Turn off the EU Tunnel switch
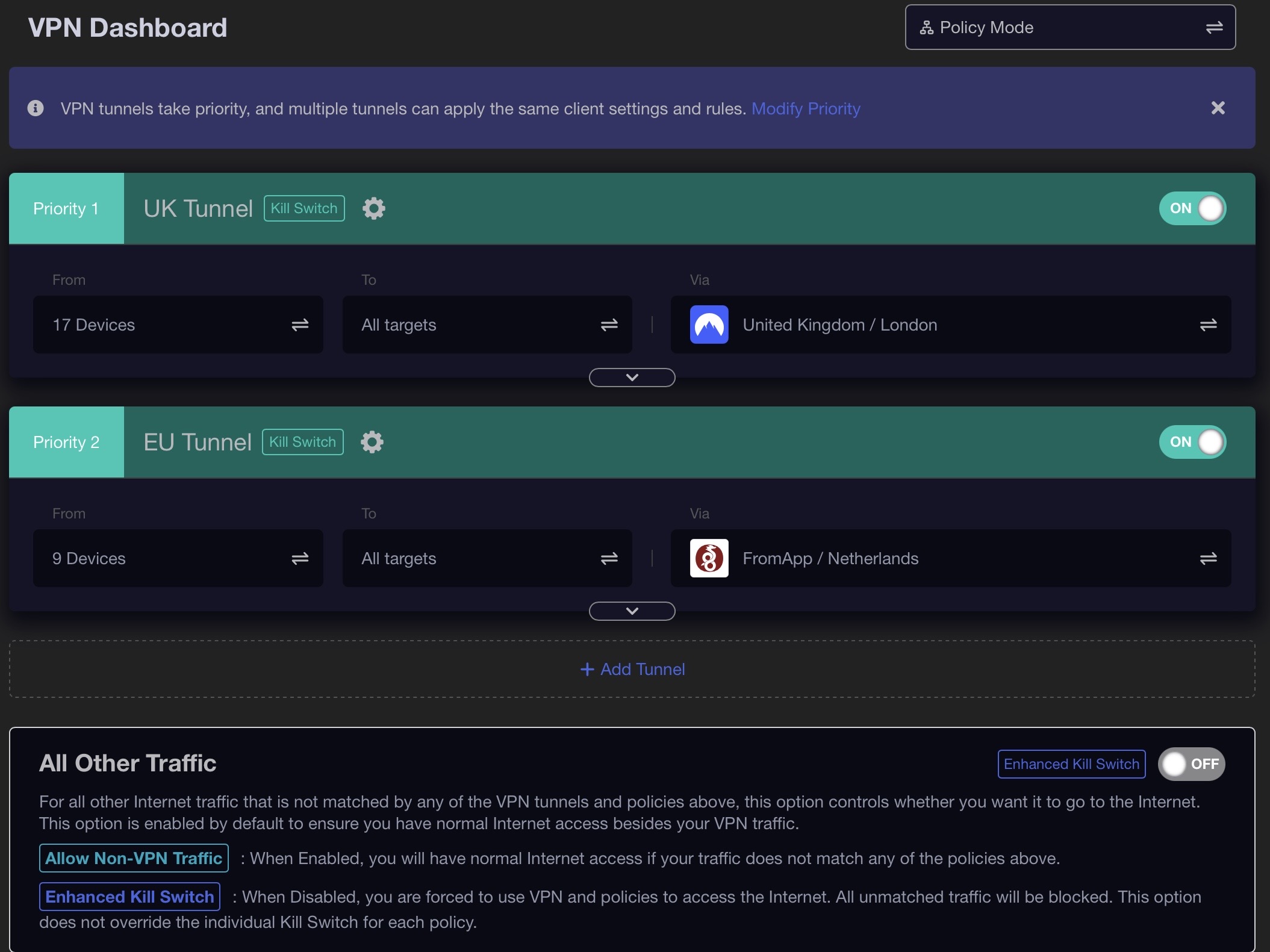The image size is (1270, 952). coord(1192,442)
